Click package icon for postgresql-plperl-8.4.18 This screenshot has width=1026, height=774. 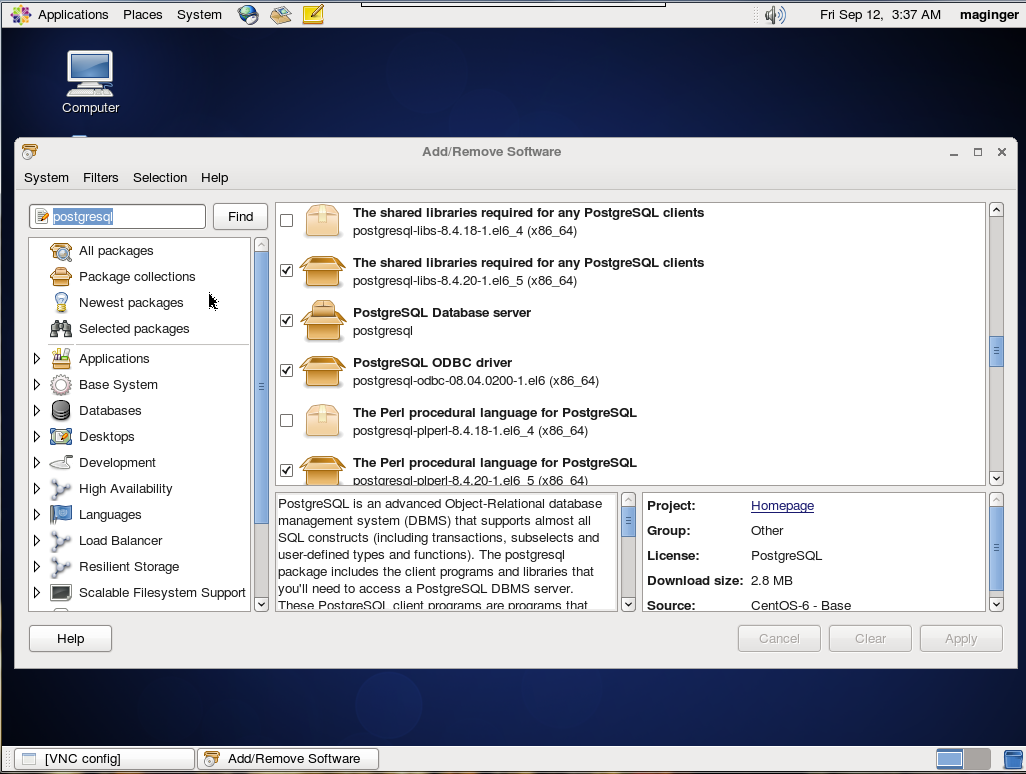click(322, 421)
